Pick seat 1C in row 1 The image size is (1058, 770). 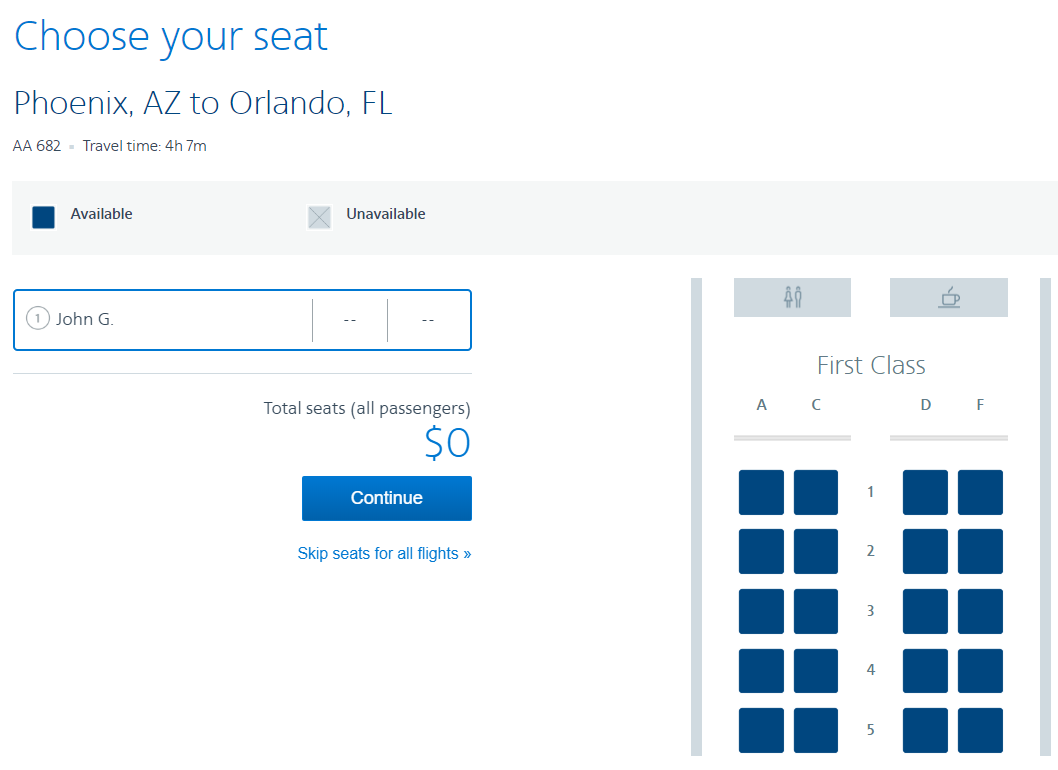[x=816, y=492]
